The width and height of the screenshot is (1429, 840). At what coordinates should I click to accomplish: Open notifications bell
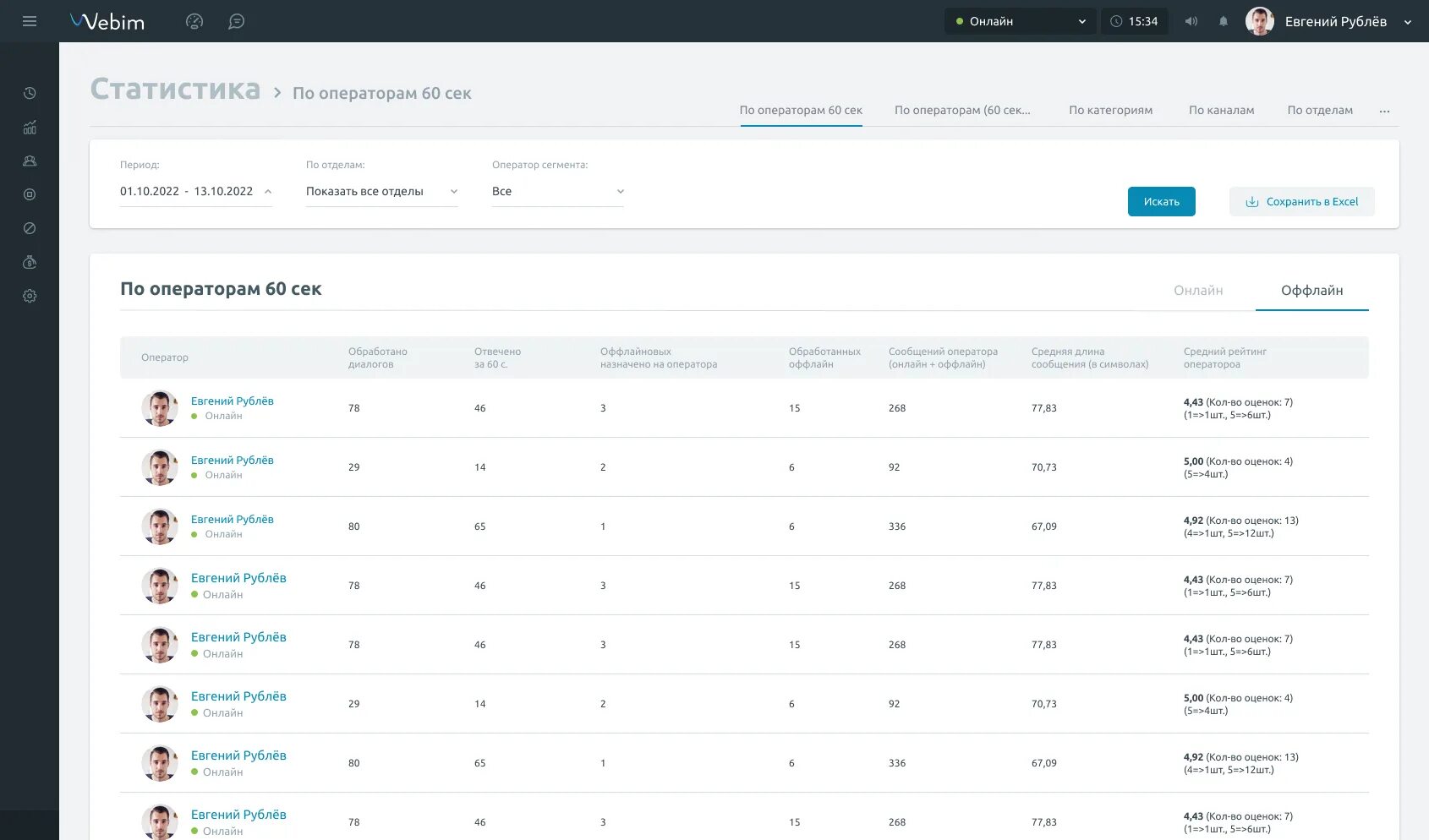pyautogui.click(x=1224, y=21)
